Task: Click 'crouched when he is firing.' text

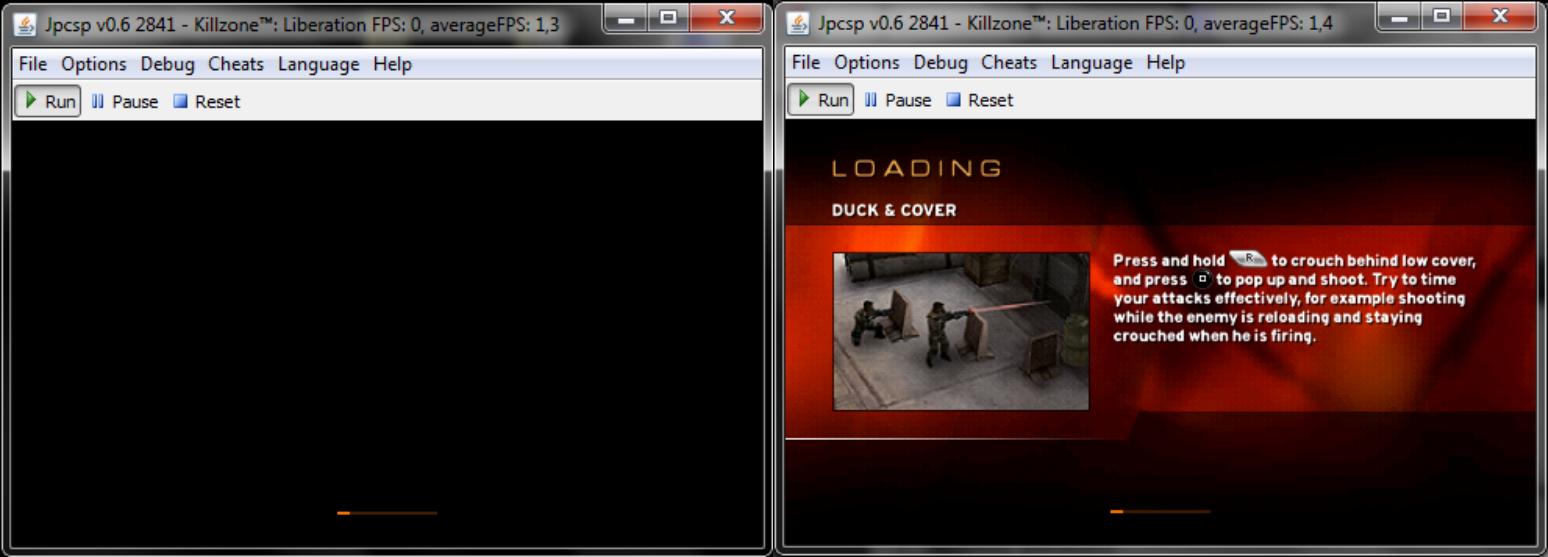Action: click(x=1214, y=336)
